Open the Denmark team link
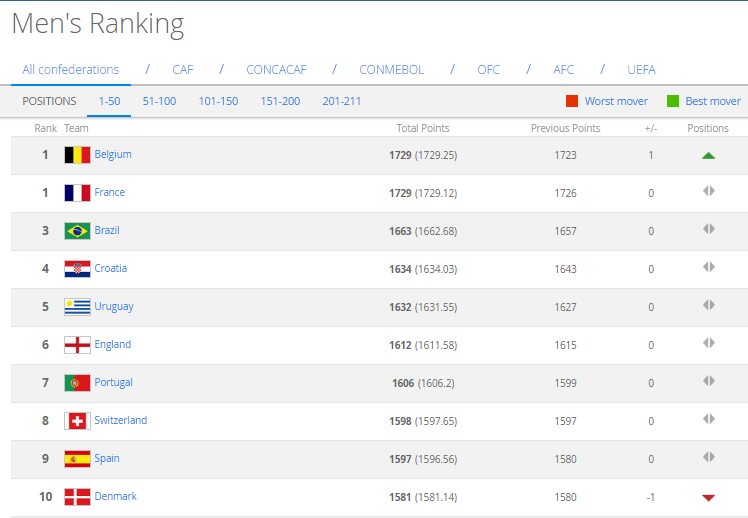The height and width of the screenshot is (518, 748). click(x=115, y=496)
